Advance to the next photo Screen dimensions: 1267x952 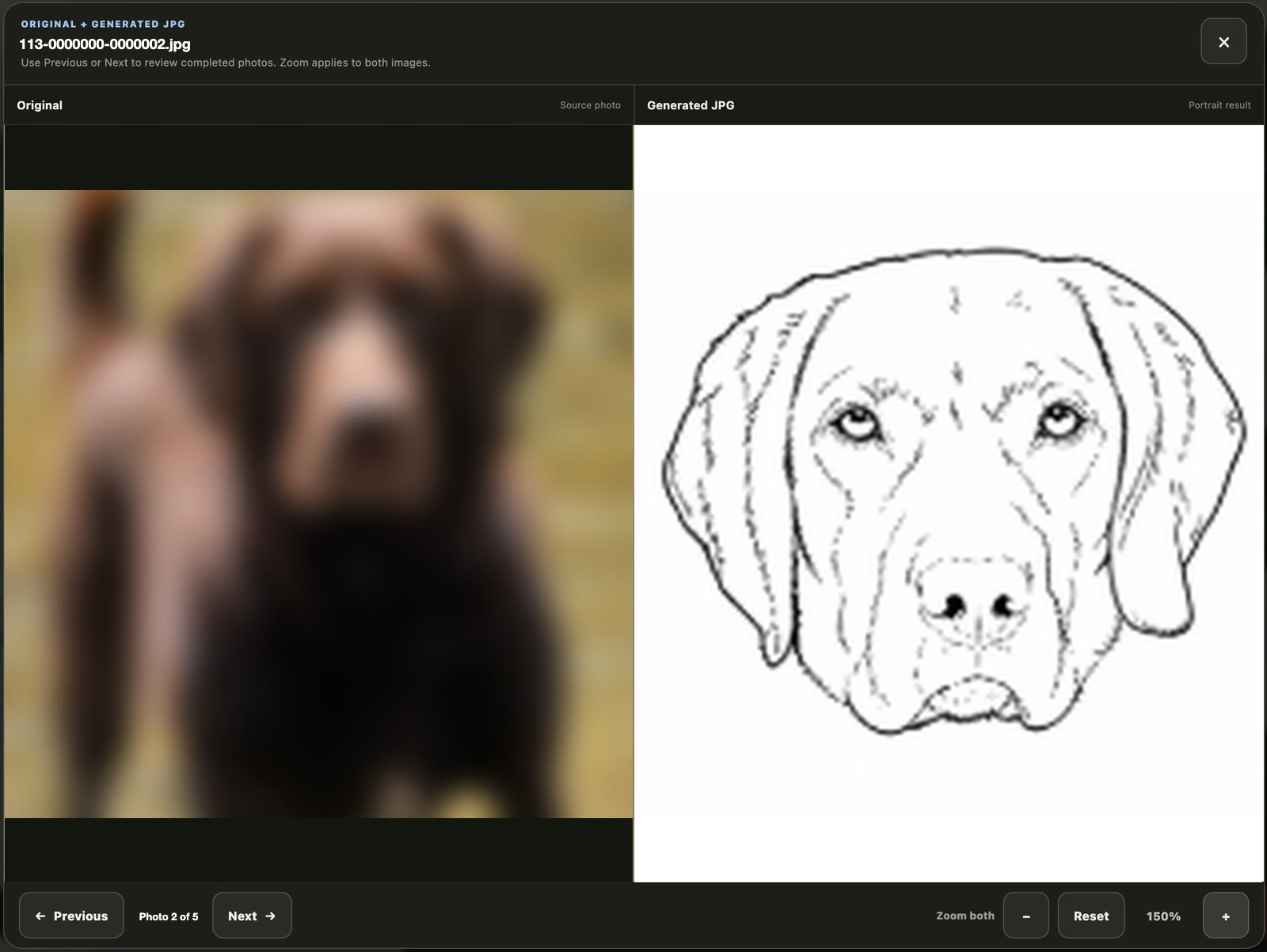(x=252, y=916)
